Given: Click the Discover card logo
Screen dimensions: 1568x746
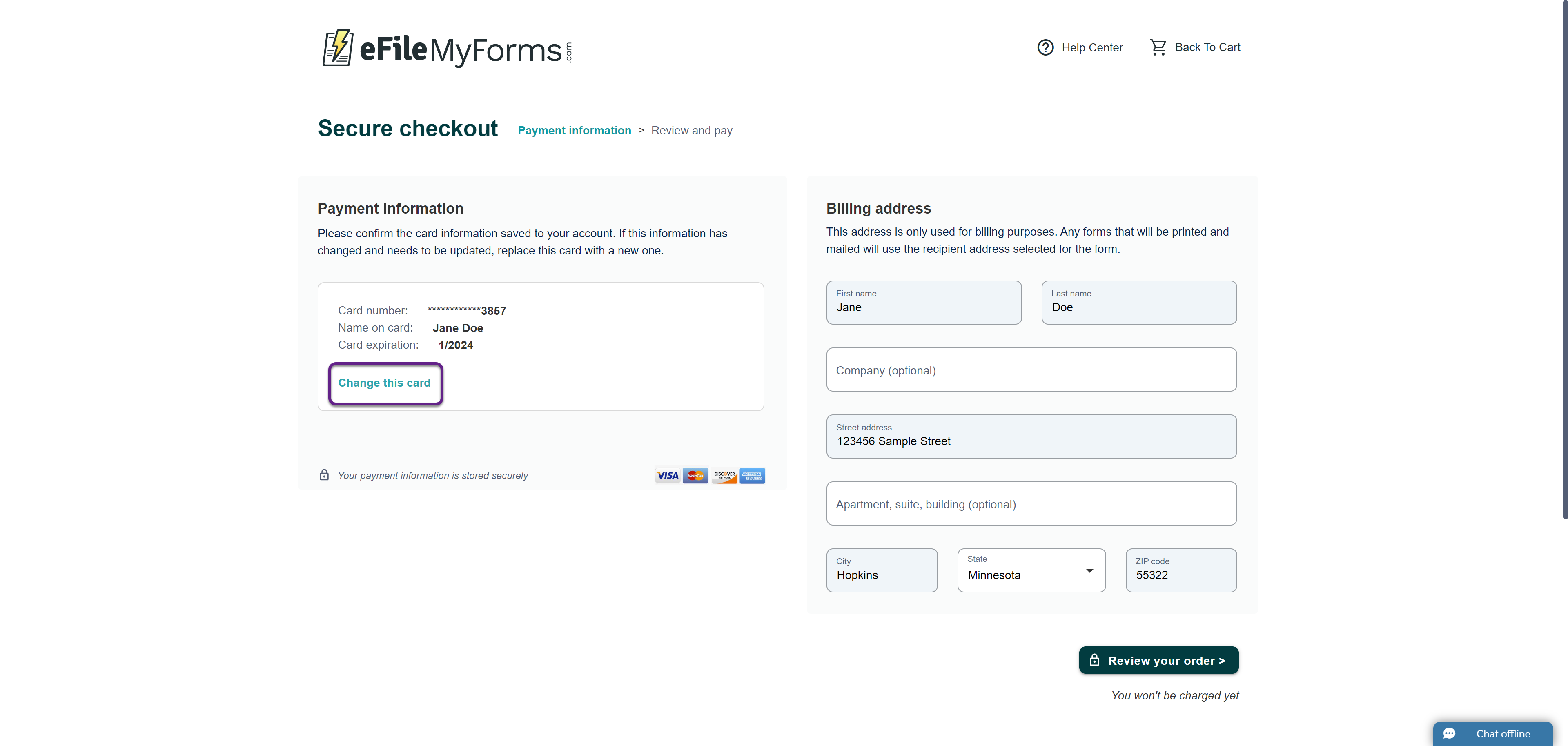Looking at the screenshot, I should click(724, 476).
